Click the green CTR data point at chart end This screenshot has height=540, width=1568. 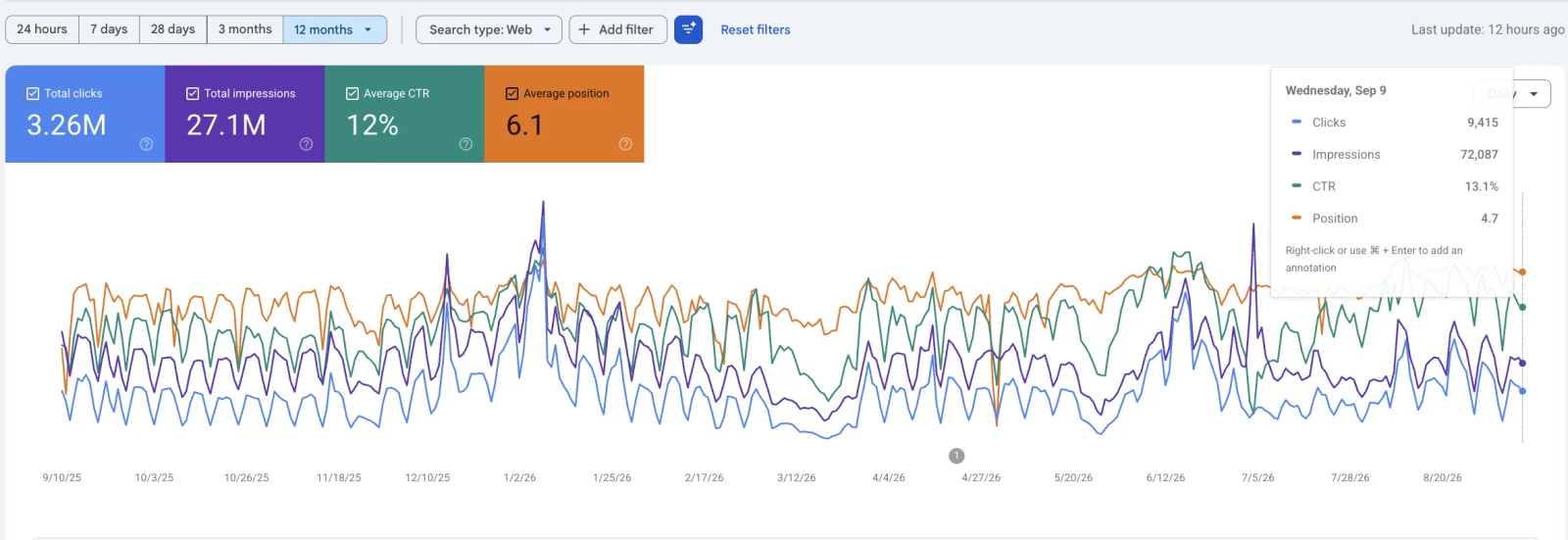(1522, 307)
